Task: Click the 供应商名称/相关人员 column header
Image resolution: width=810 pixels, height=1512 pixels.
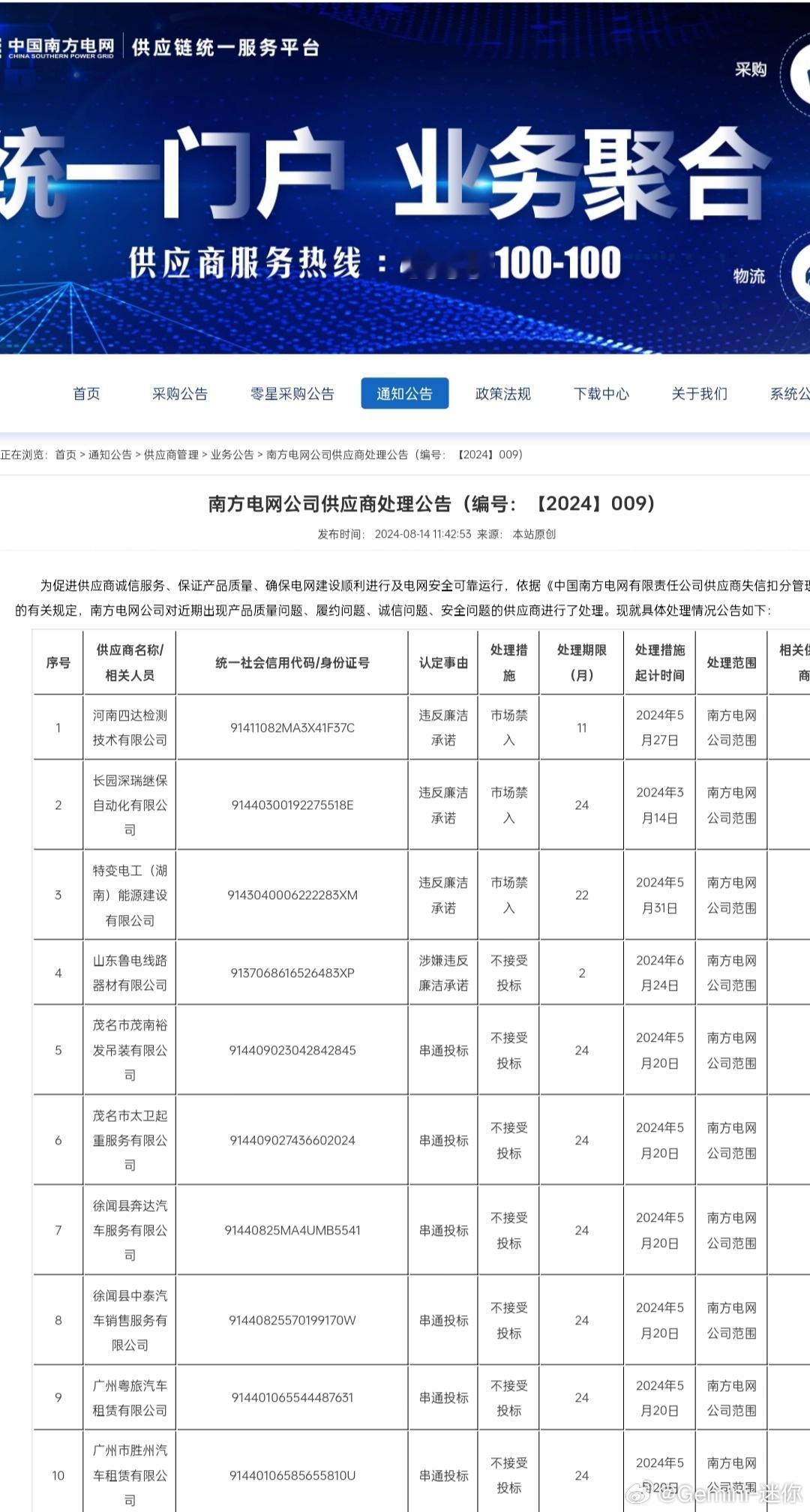Action: pos(130,662)
